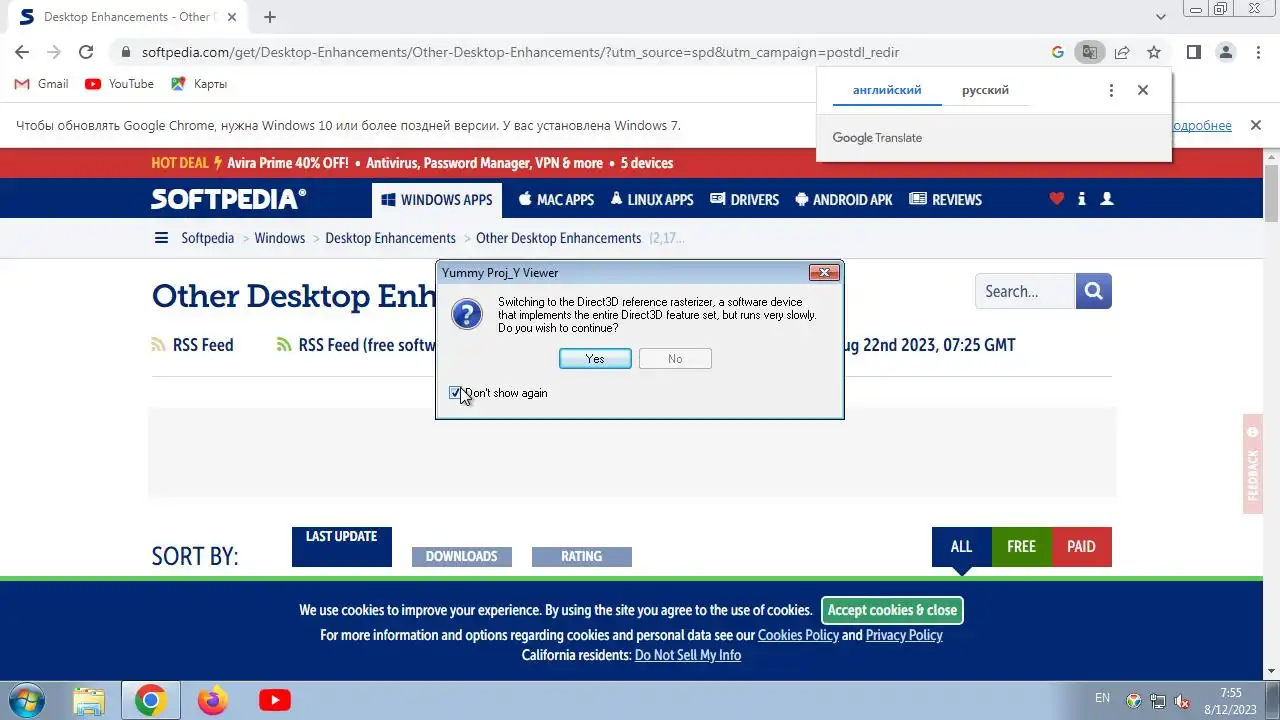
Task: Open the Chrome side panel icon
Action: coord(1194,52)
